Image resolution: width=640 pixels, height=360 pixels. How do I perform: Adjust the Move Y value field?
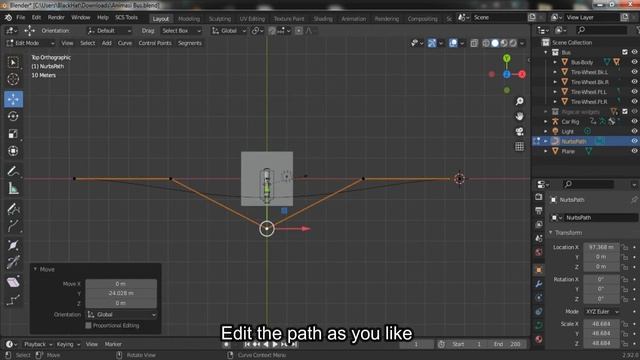(x=121, y=293)
